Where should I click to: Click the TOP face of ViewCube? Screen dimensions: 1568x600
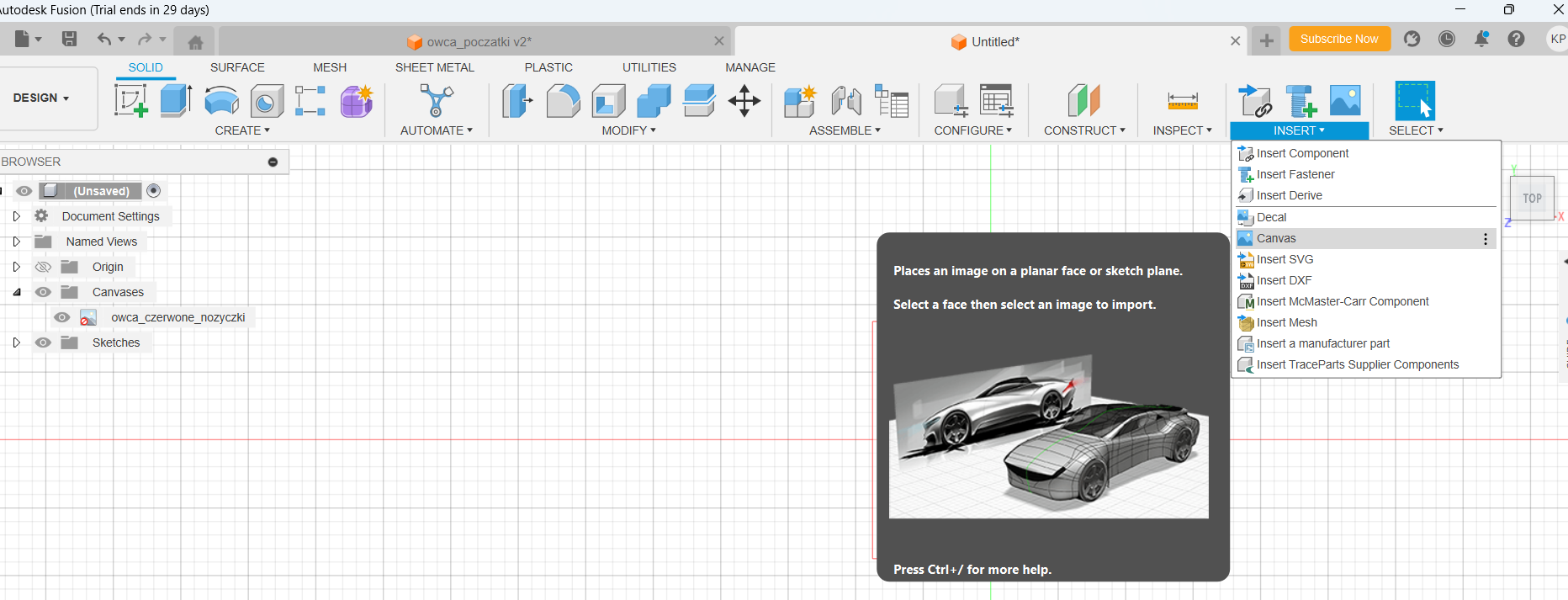1532,199
